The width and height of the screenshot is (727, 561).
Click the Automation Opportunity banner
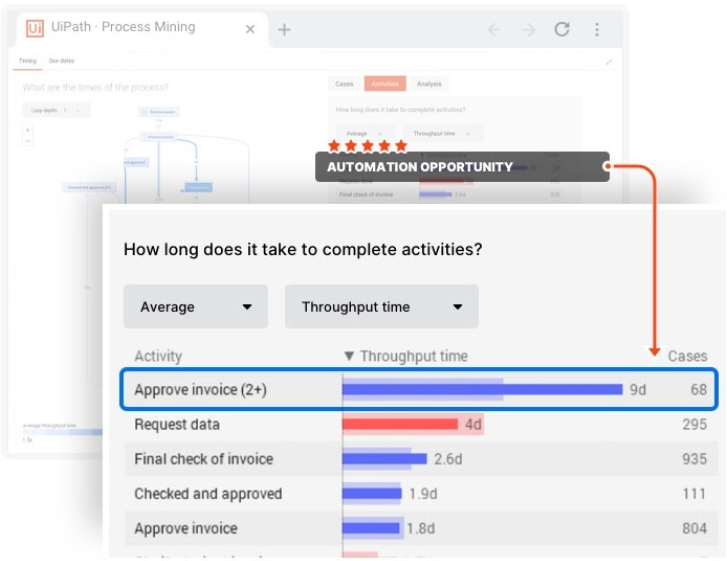[462, 167]
